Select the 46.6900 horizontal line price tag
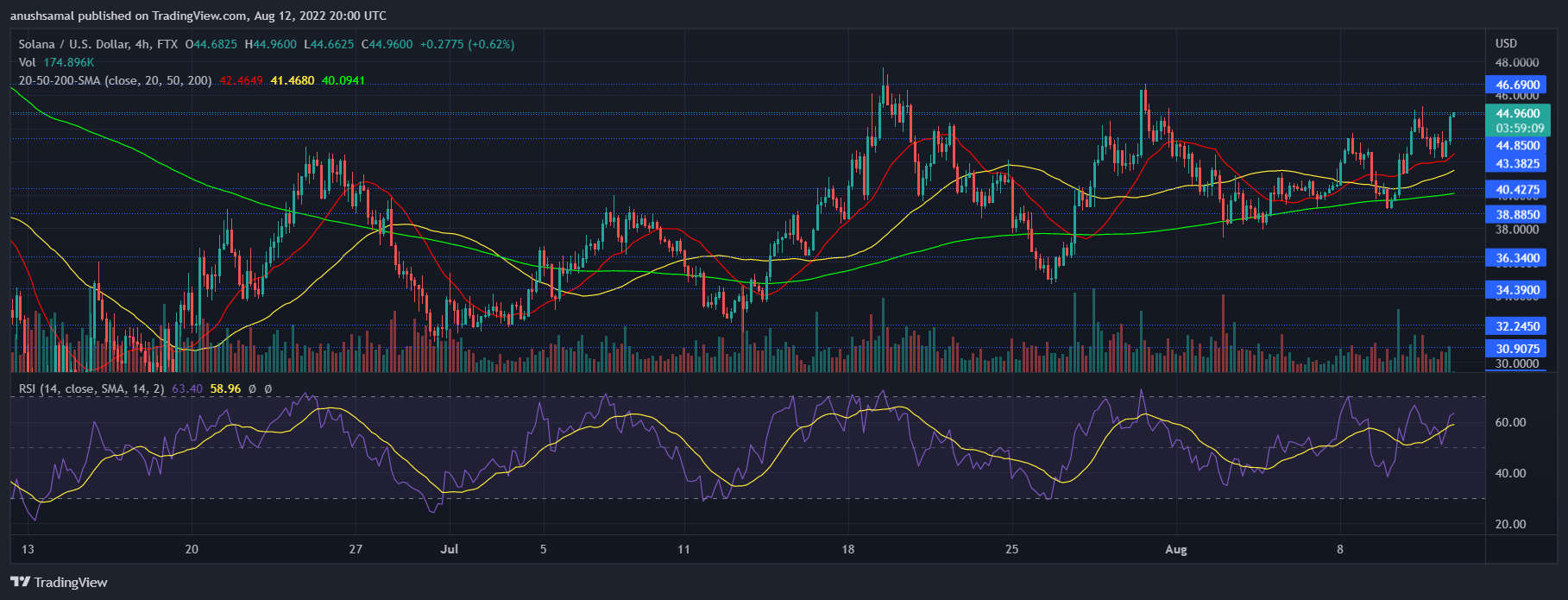Image resolution: width=1568 pixels, height=600 pixels. [1518, 85]
